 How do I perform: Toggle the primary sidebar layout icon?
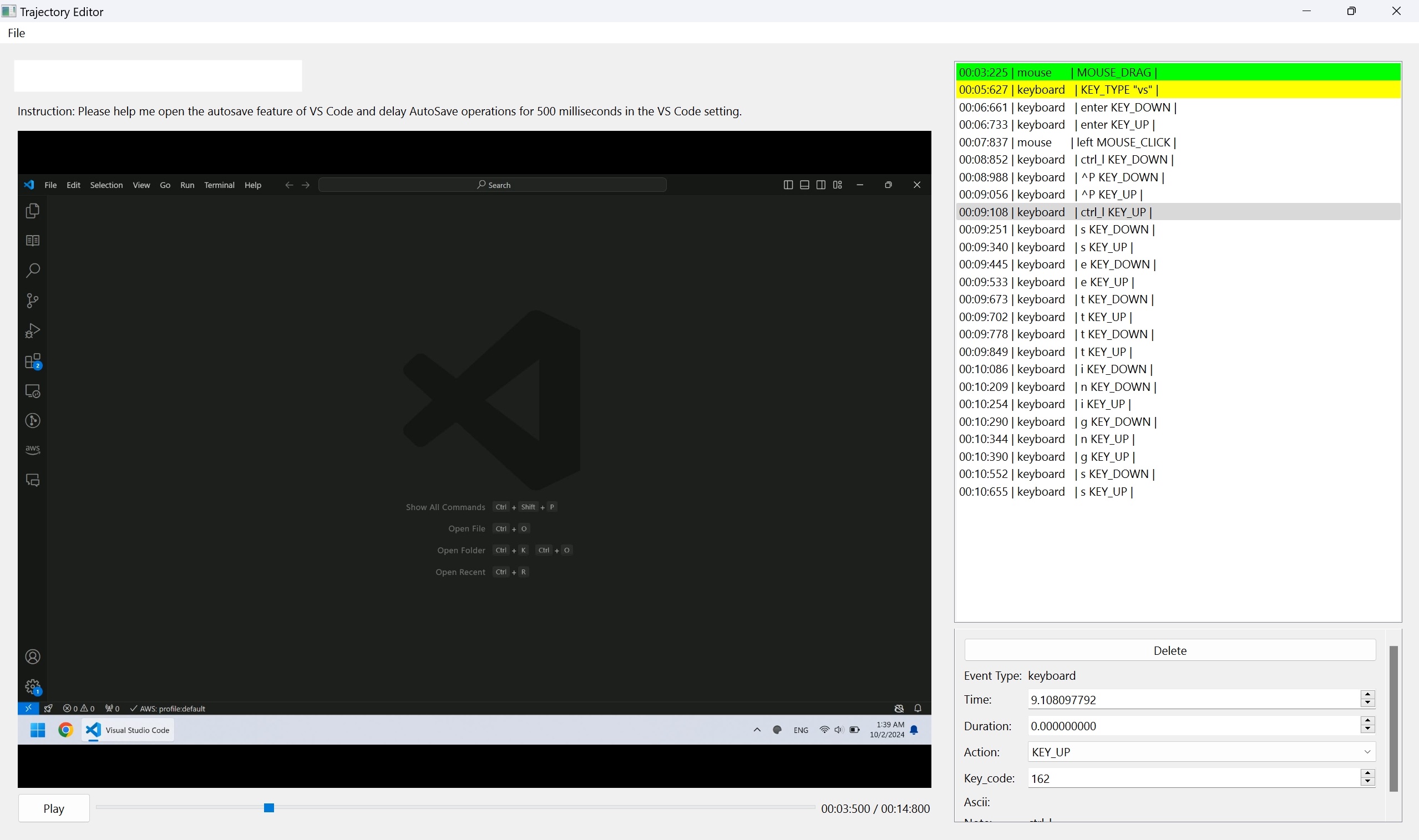788,185
